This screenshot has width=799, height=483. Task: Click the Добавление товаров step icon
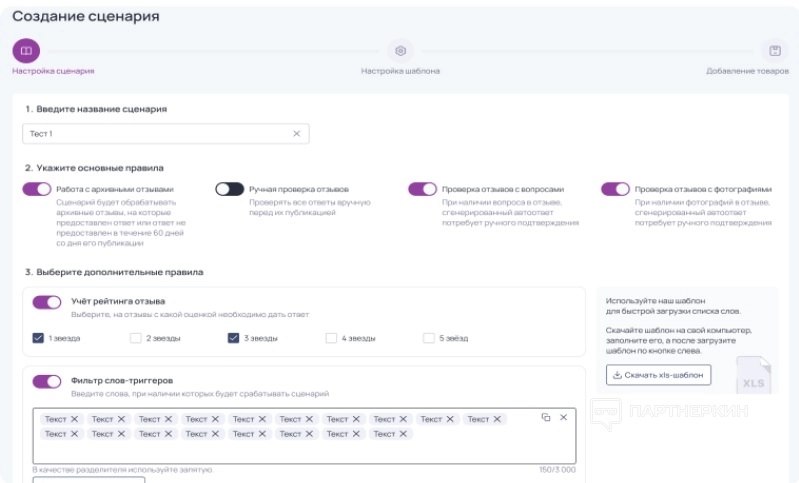click(x=774, y=50)
